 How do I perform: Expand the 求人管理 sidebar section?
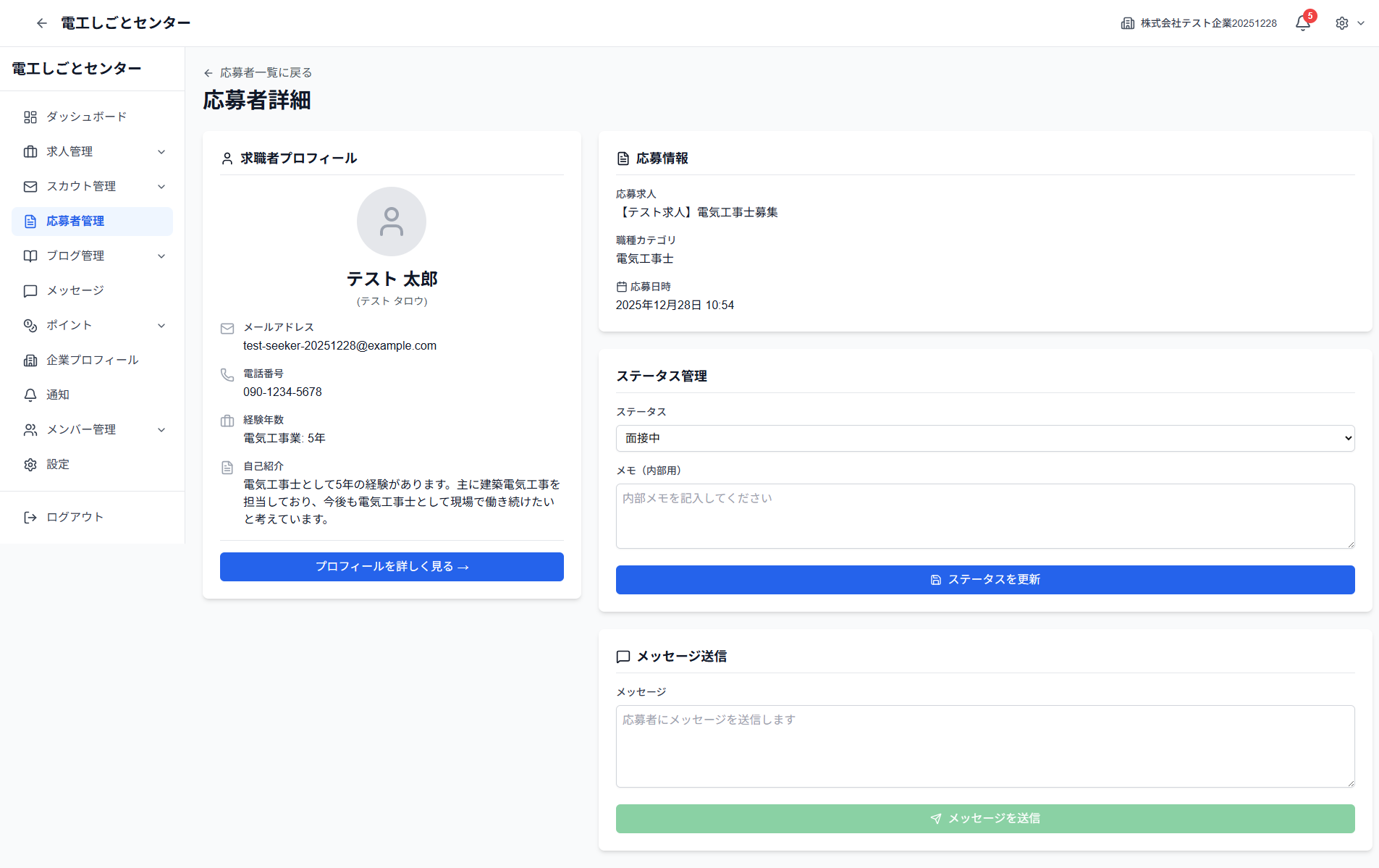pyautogui.click(x=161, y=151)
